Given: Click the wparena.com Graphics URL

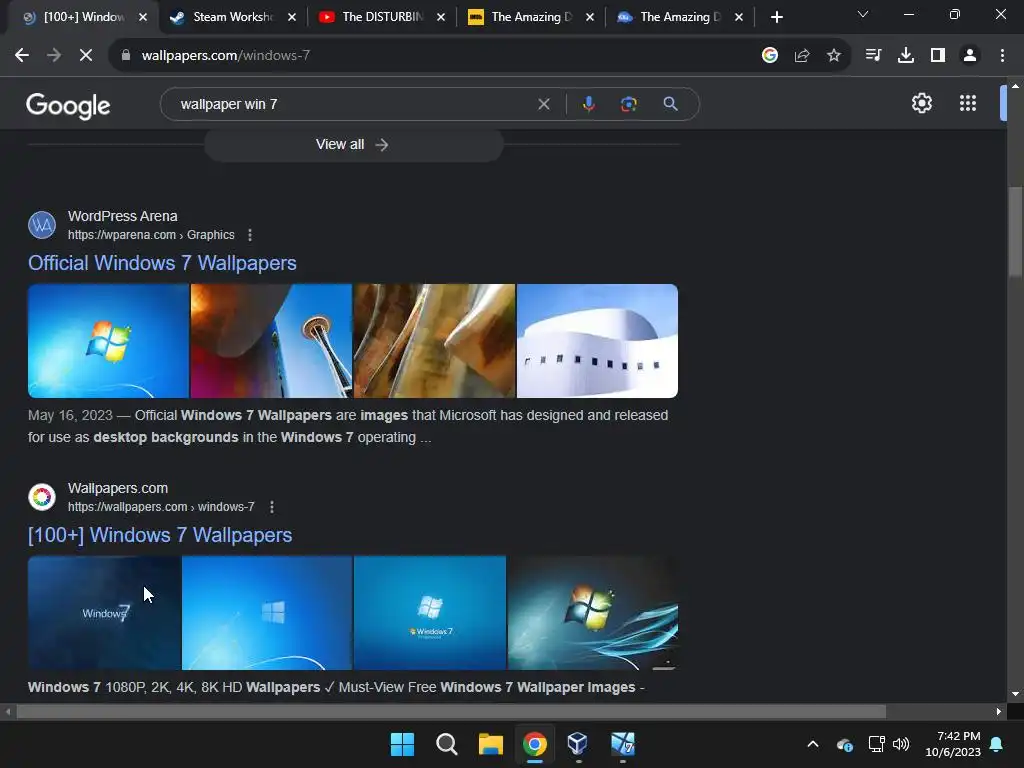Looking at the screenshot, I should 151,235.
